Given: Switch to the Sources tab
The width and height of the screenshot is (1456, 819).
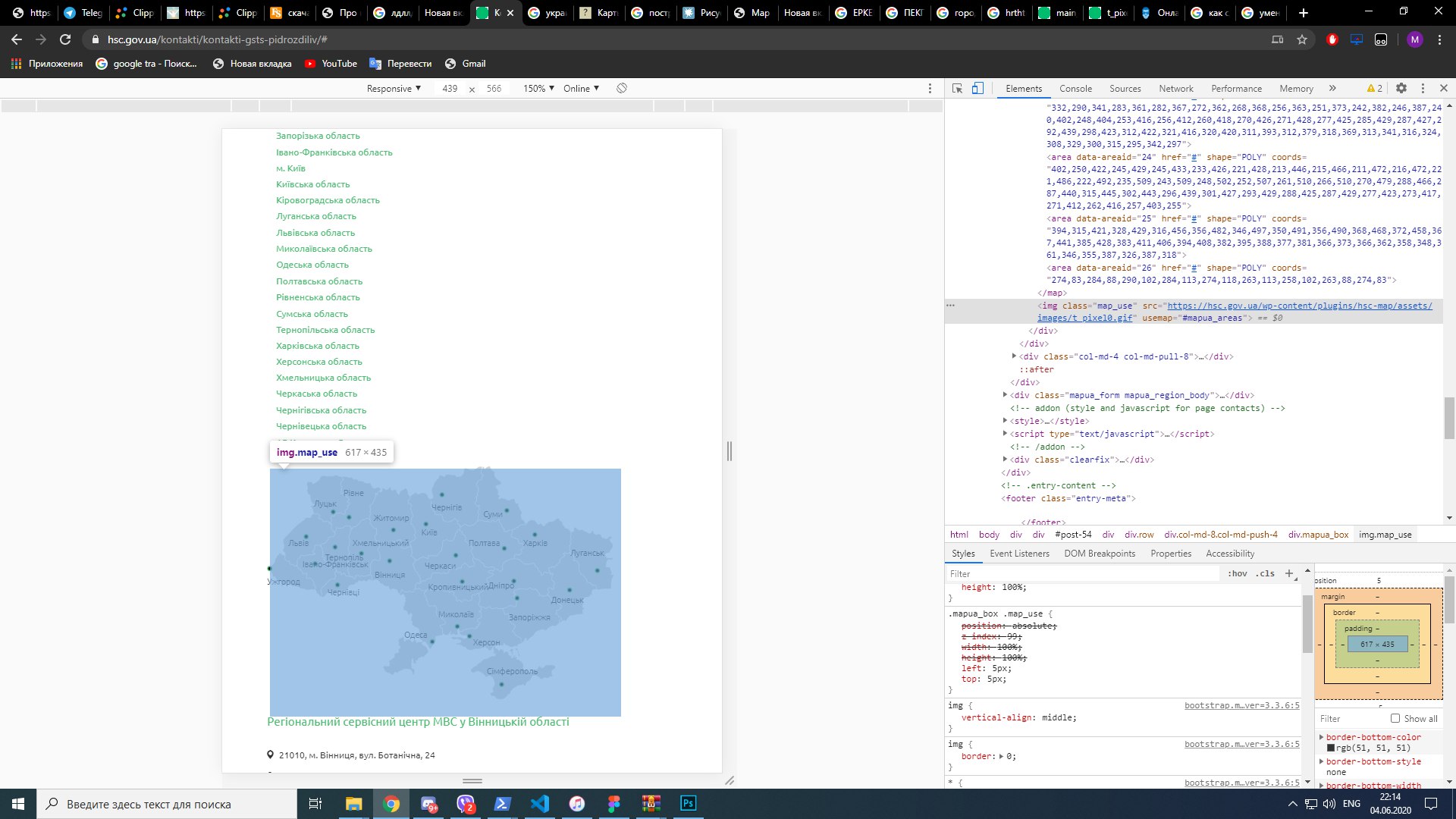Looking at the screenshot, I should (1125, 89).
